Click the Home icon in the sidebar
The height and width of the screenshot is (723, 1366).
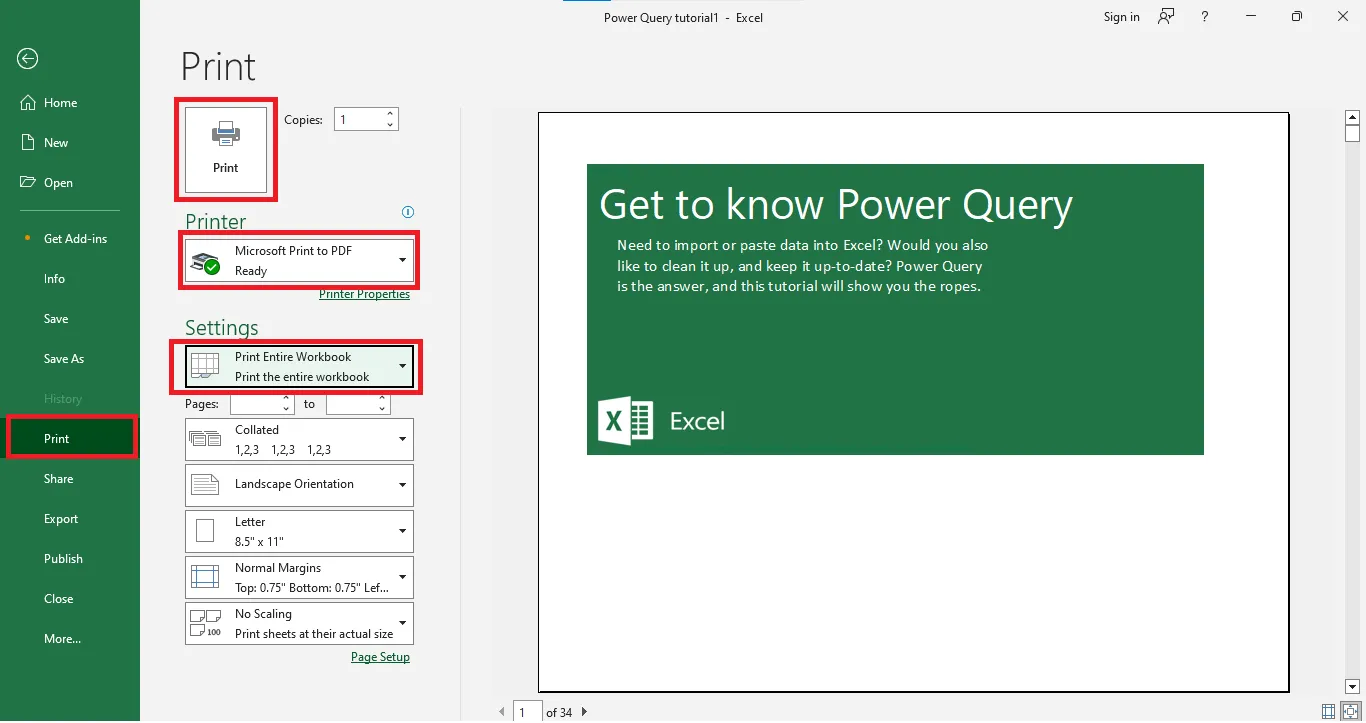point(28,102)
